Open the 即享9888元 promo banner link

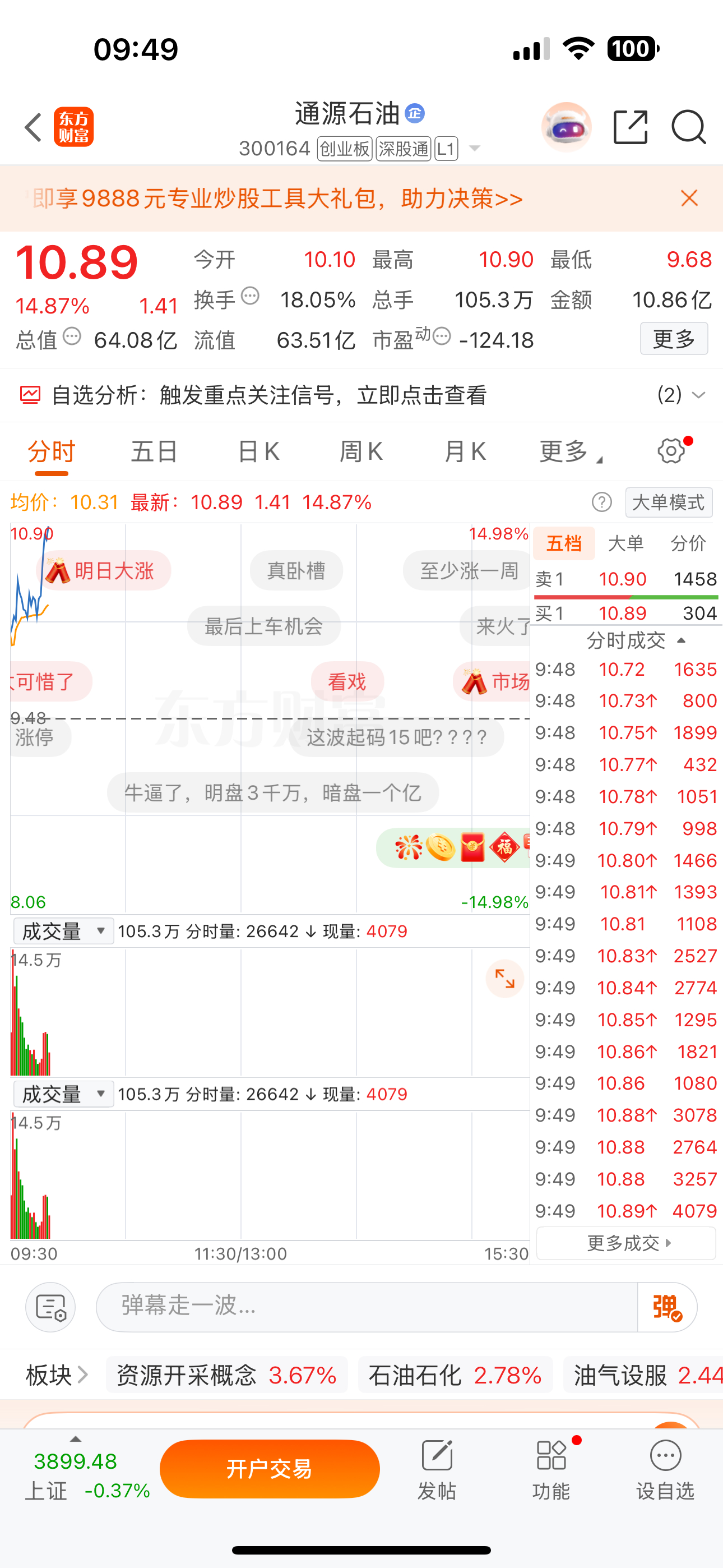(x=277, y=199)
